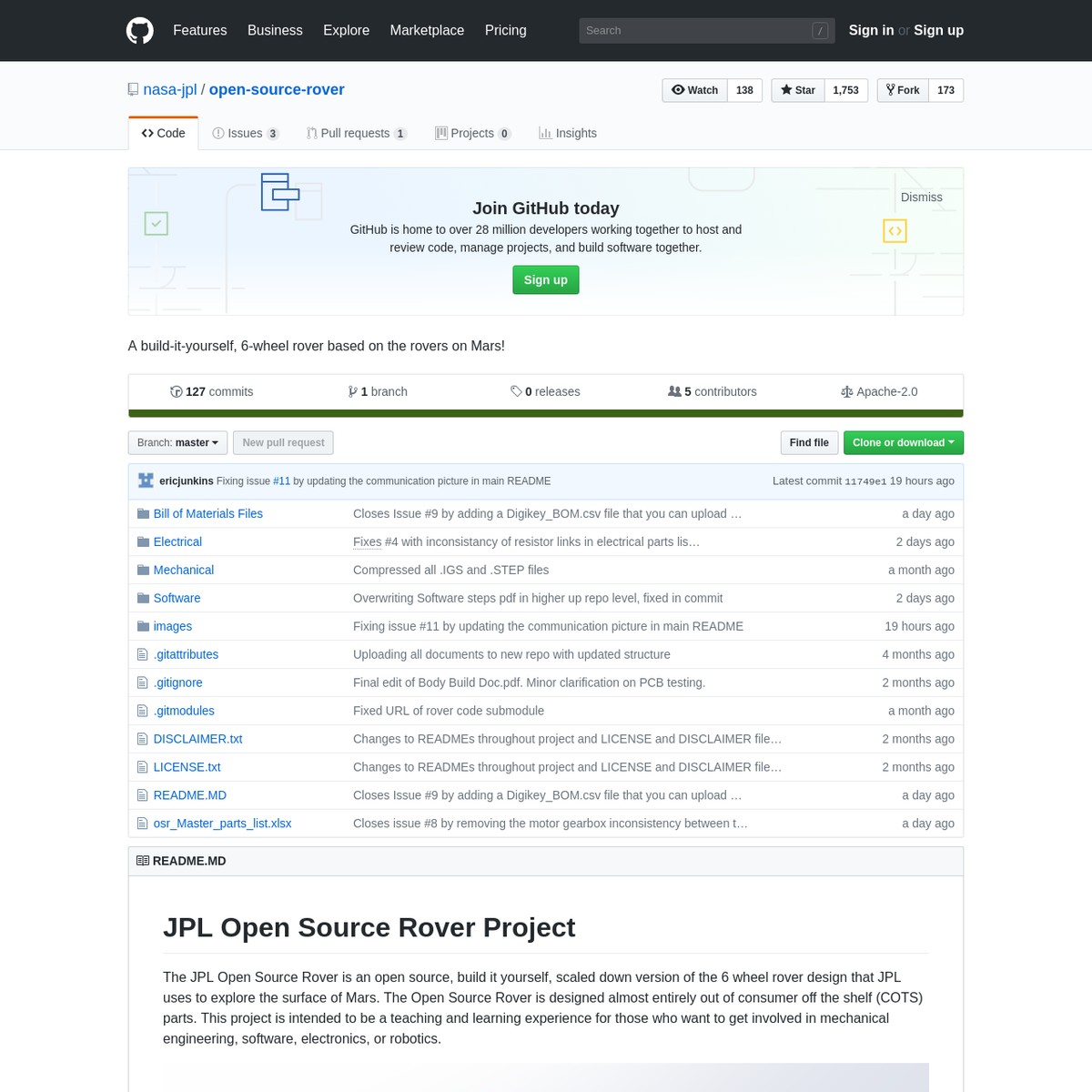
Task: Open the open-source-rover repository link
Action: coord(277,90)
